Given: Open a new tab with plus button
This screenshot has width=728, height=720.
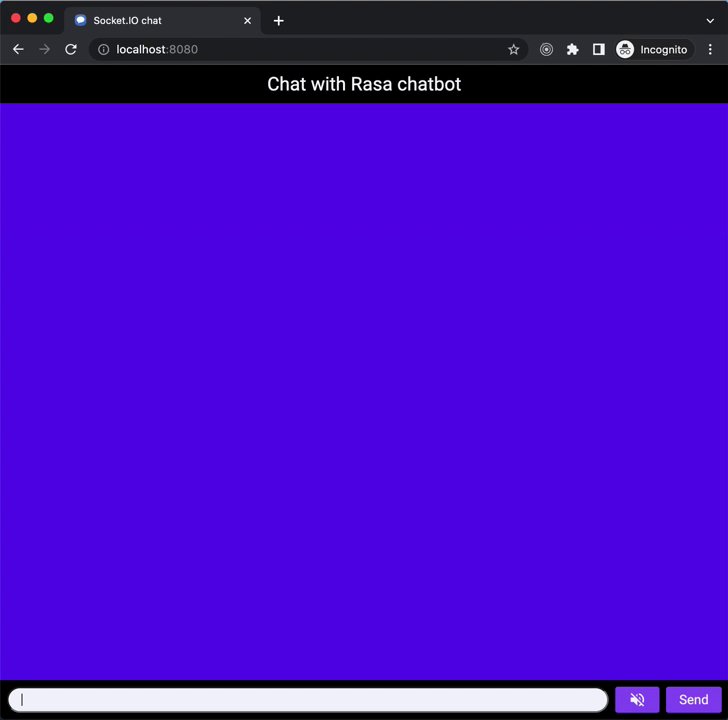Looking at the screenshot, I should 278,20.
